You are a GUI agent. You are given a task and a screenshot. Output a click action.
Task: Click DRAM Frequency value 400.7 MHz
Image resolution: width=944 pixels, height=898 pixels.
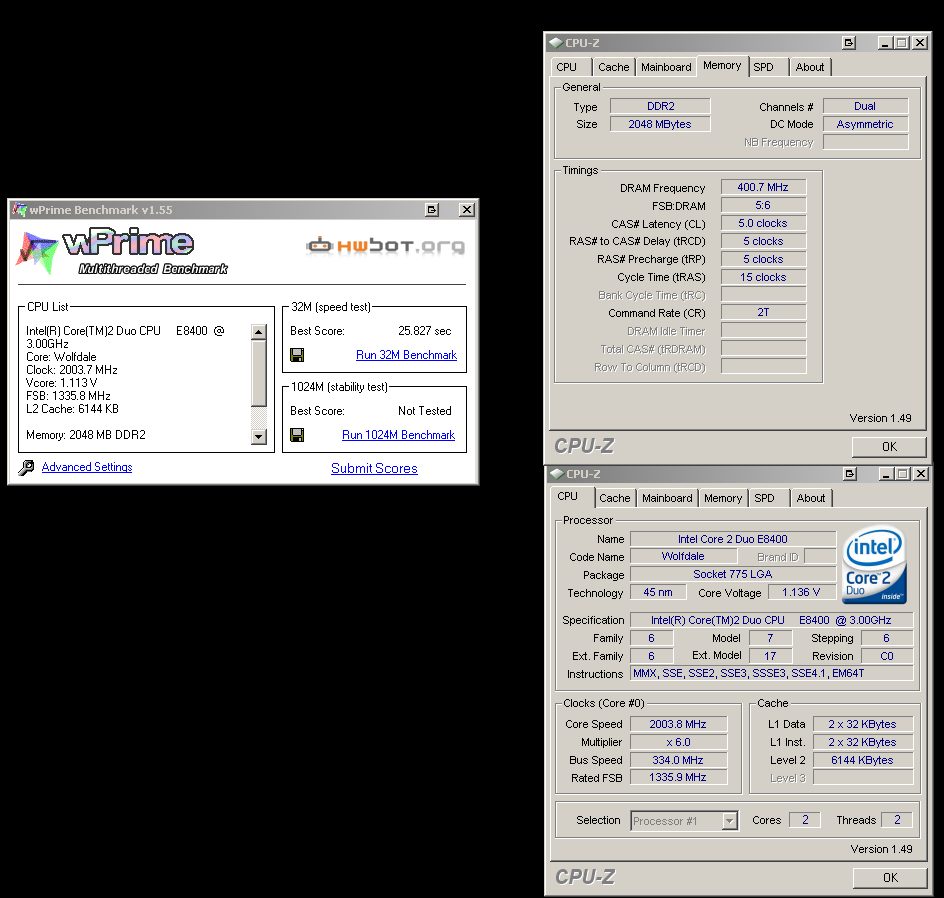click(x=763, y=187)
